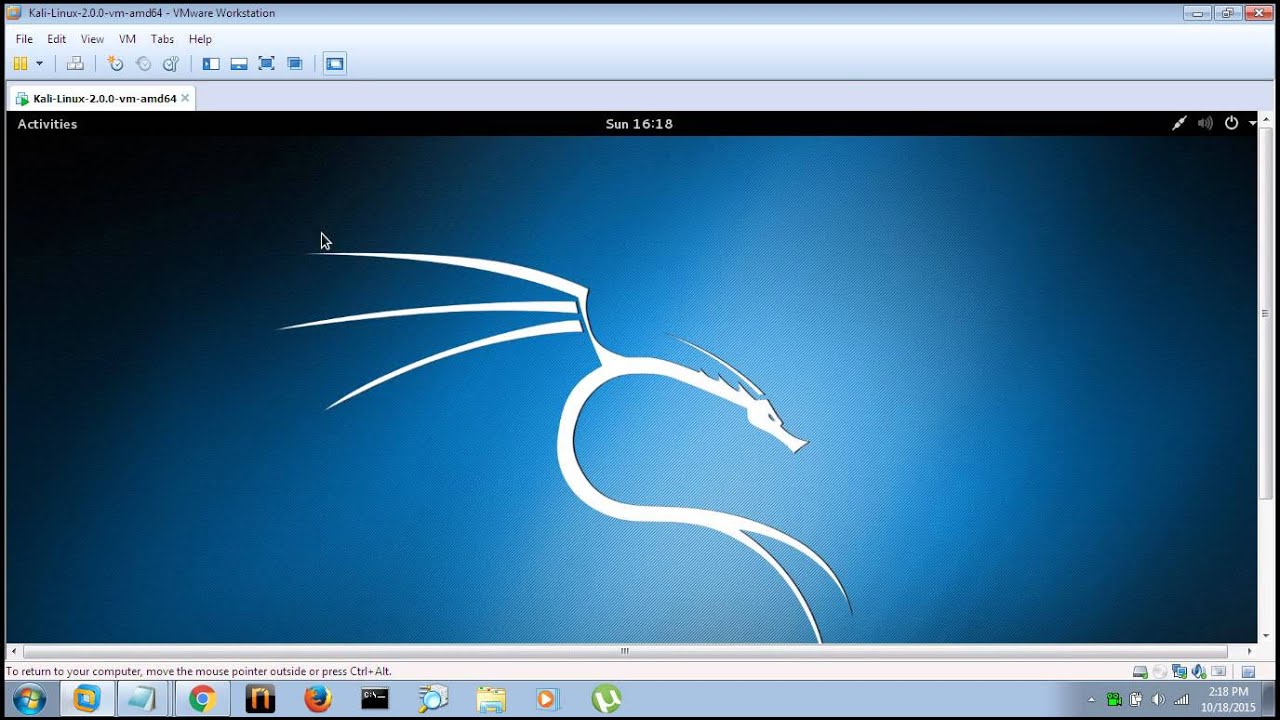Take a snapshot of the virtual machine
This screenshot has height=720, width=1280.
pos(115,63)
